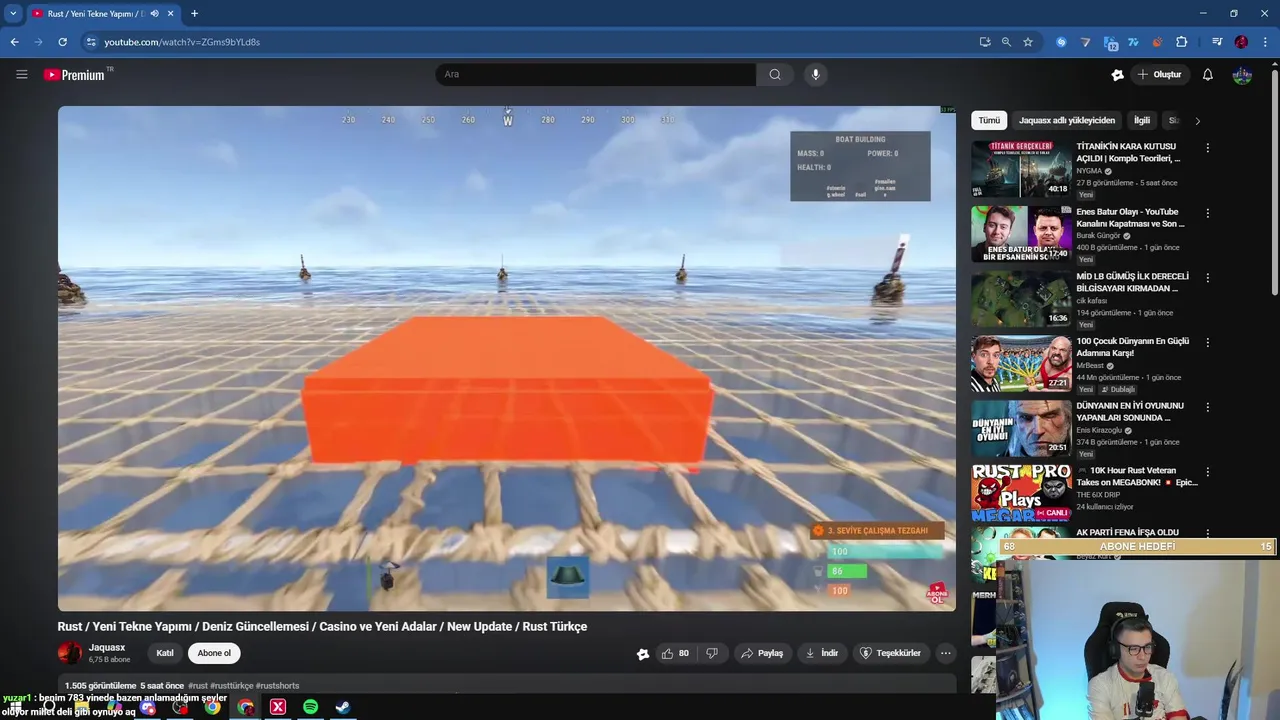The width and height of the screenshot is (1280, 720).
Task: Open options for 10K Hour Rust Veteran video
Action: tap(1207, 472)
